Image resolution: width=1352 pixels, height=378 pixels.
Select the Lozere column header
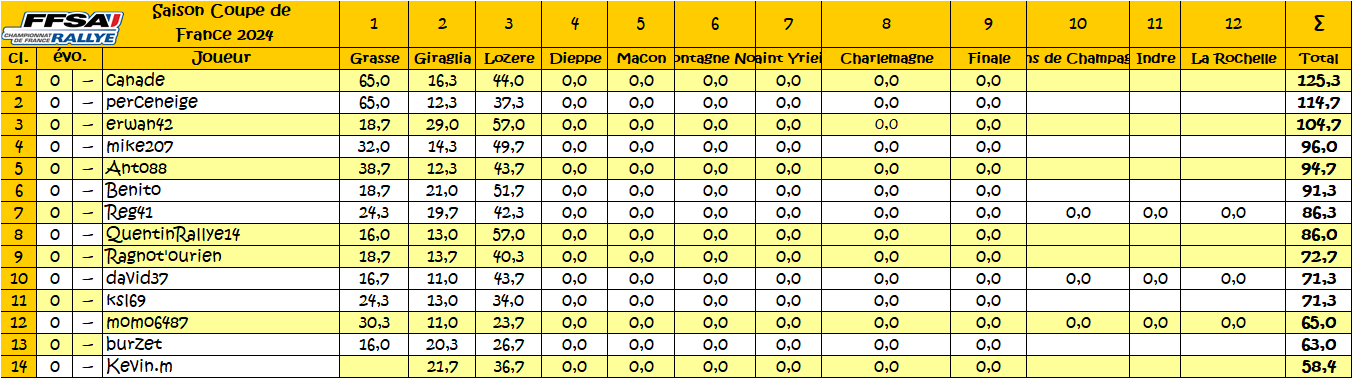tap(509, 59)
